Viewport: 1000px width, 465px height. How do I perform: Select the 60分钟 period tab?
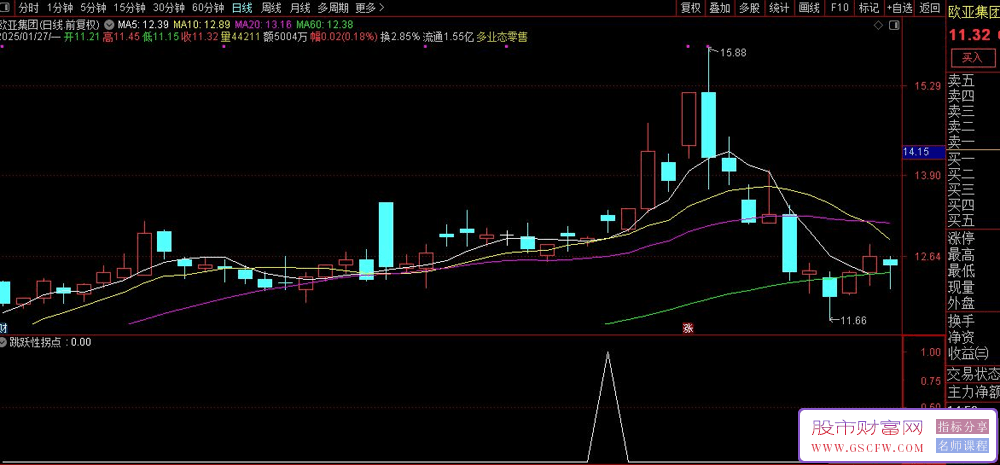pyautogui.click(x=208, y=8)
